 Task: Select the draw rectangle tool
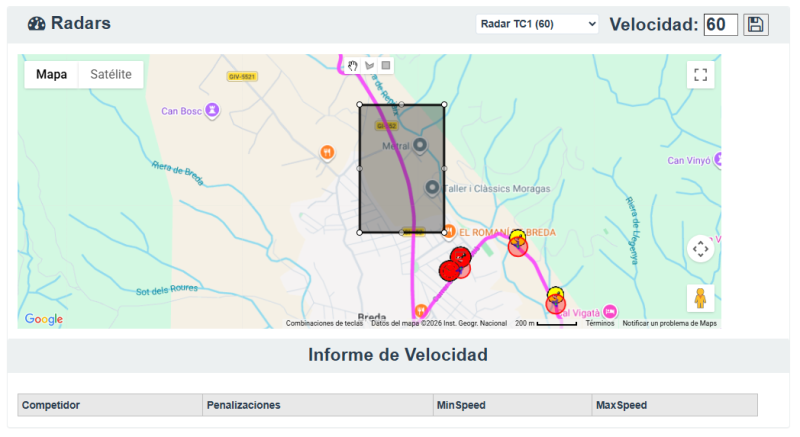pyautogui.click(x=387, y=66)
